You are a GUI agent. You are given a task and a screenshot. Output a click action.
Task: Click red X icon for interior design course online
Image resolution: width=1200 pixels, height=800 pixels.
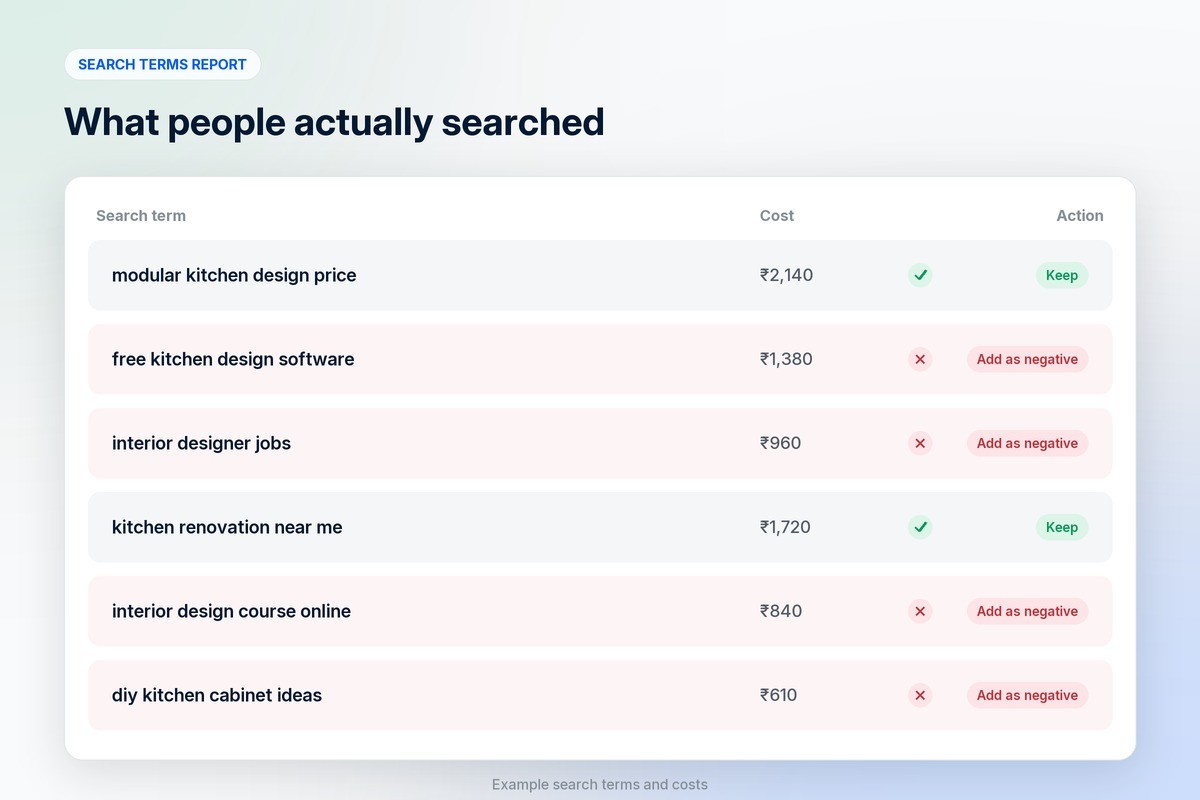(x=920, y=611)
